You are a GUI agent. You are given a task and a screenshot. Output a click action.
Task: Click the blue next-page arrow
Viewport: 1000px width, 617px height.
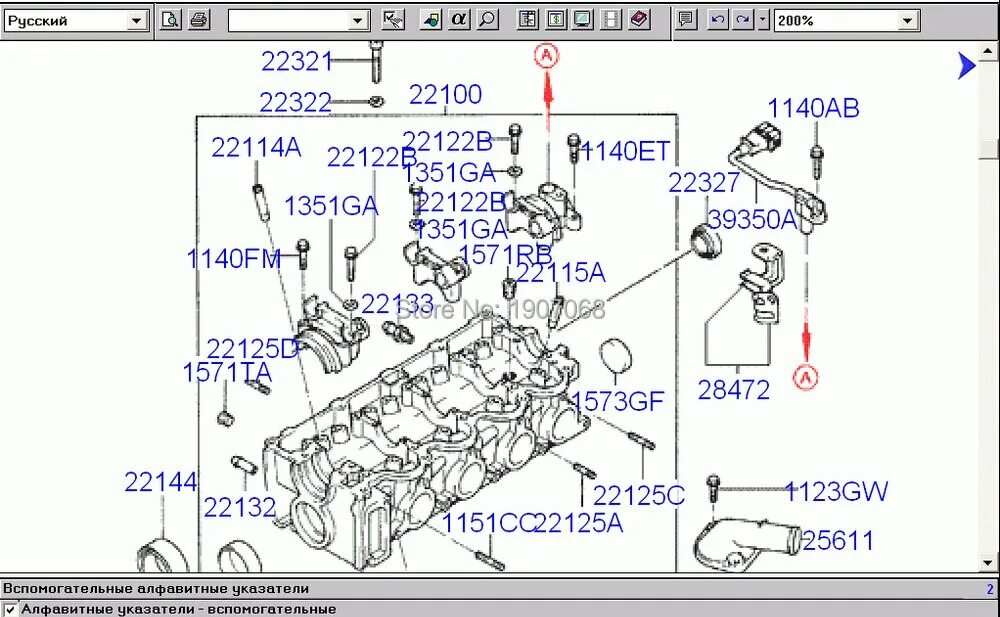pos(964,65)
